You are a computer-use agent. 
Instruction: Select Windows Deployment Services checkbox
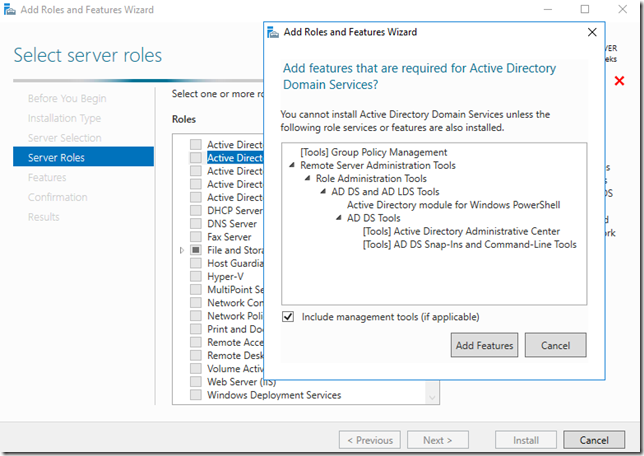point(196,395)
